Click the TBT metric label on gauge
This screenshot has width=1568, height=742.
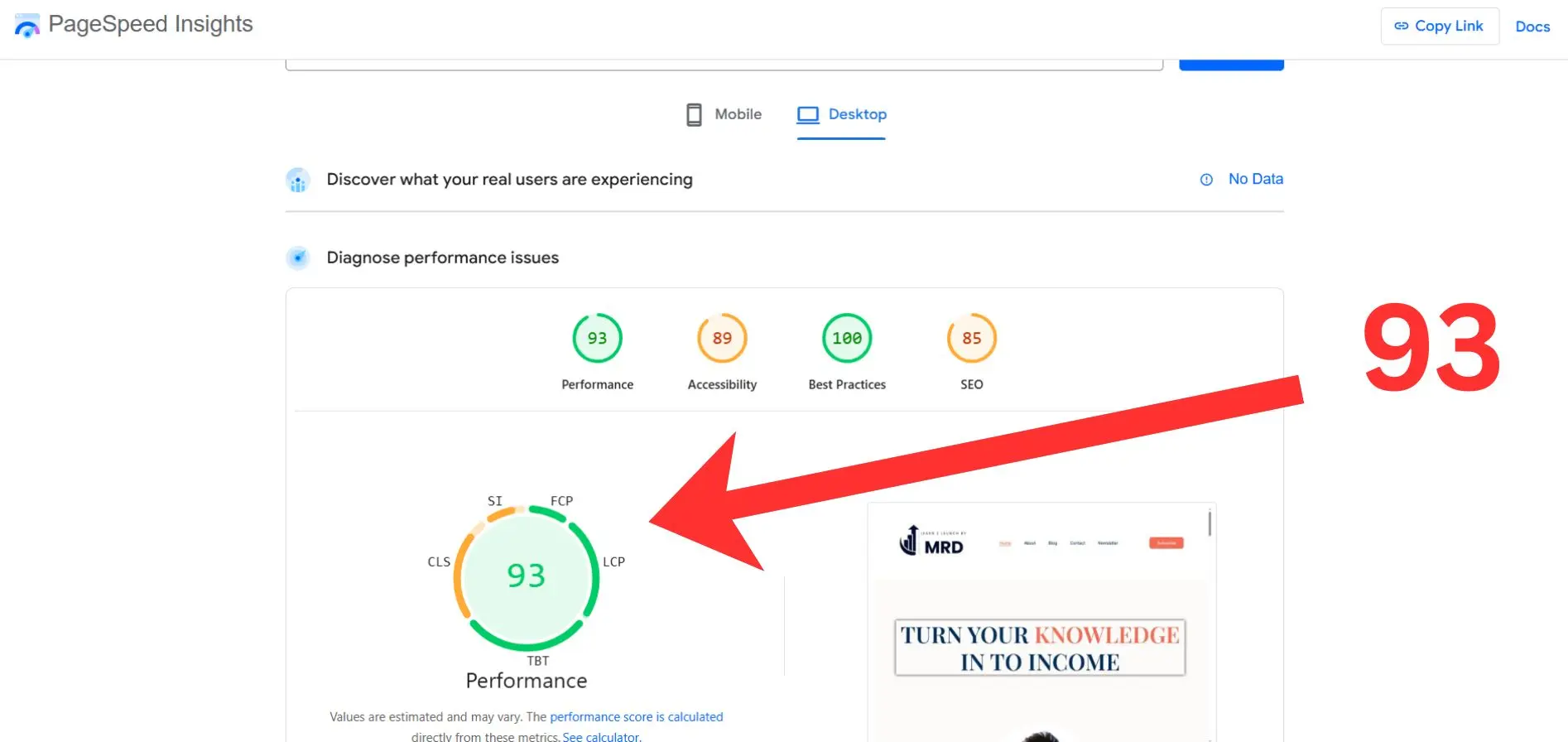pyautogui.click(x=538, y=661)
